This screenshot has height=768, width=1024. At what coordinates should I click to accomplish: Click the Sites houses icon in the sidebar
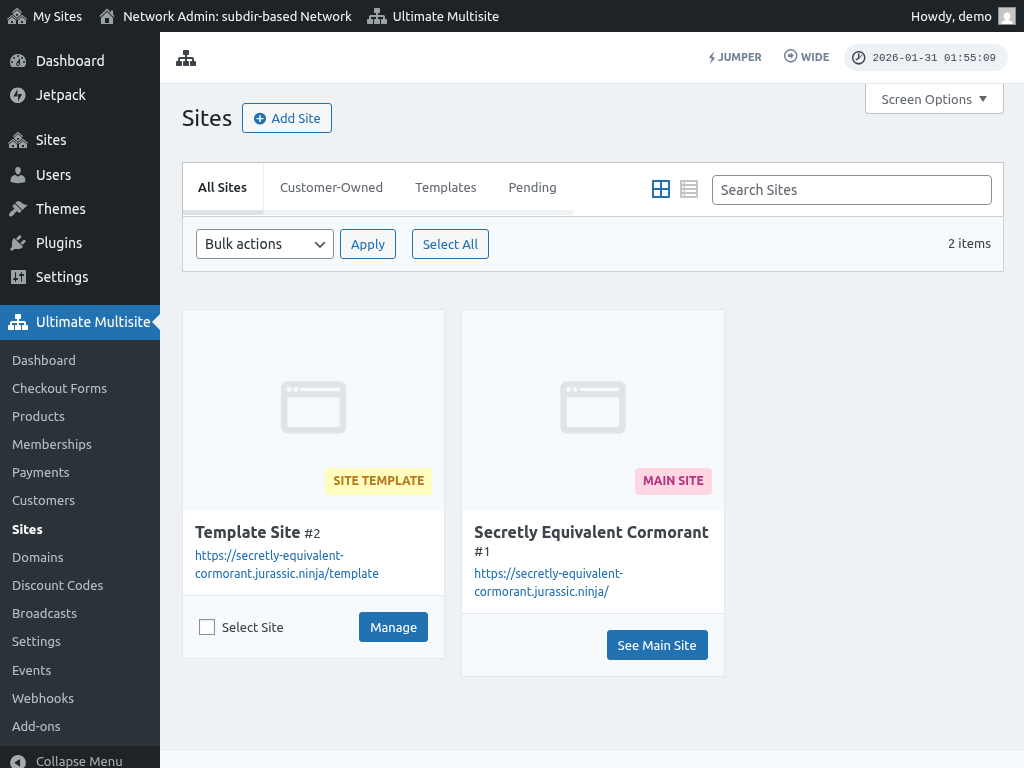pos(18,140)
